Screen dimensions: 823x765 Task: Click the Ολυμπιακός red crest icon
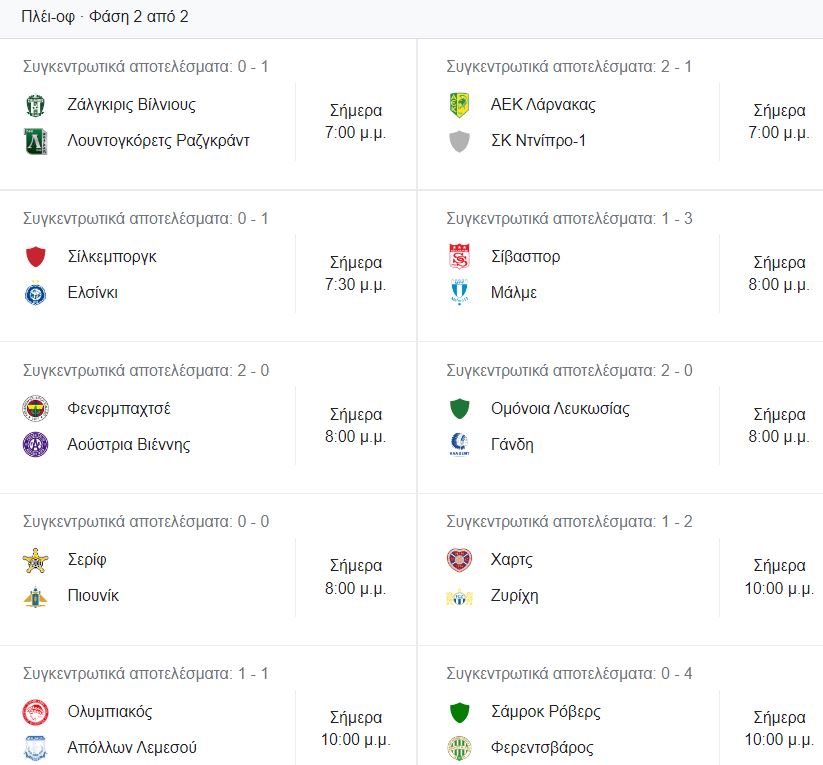click(35, 712)
